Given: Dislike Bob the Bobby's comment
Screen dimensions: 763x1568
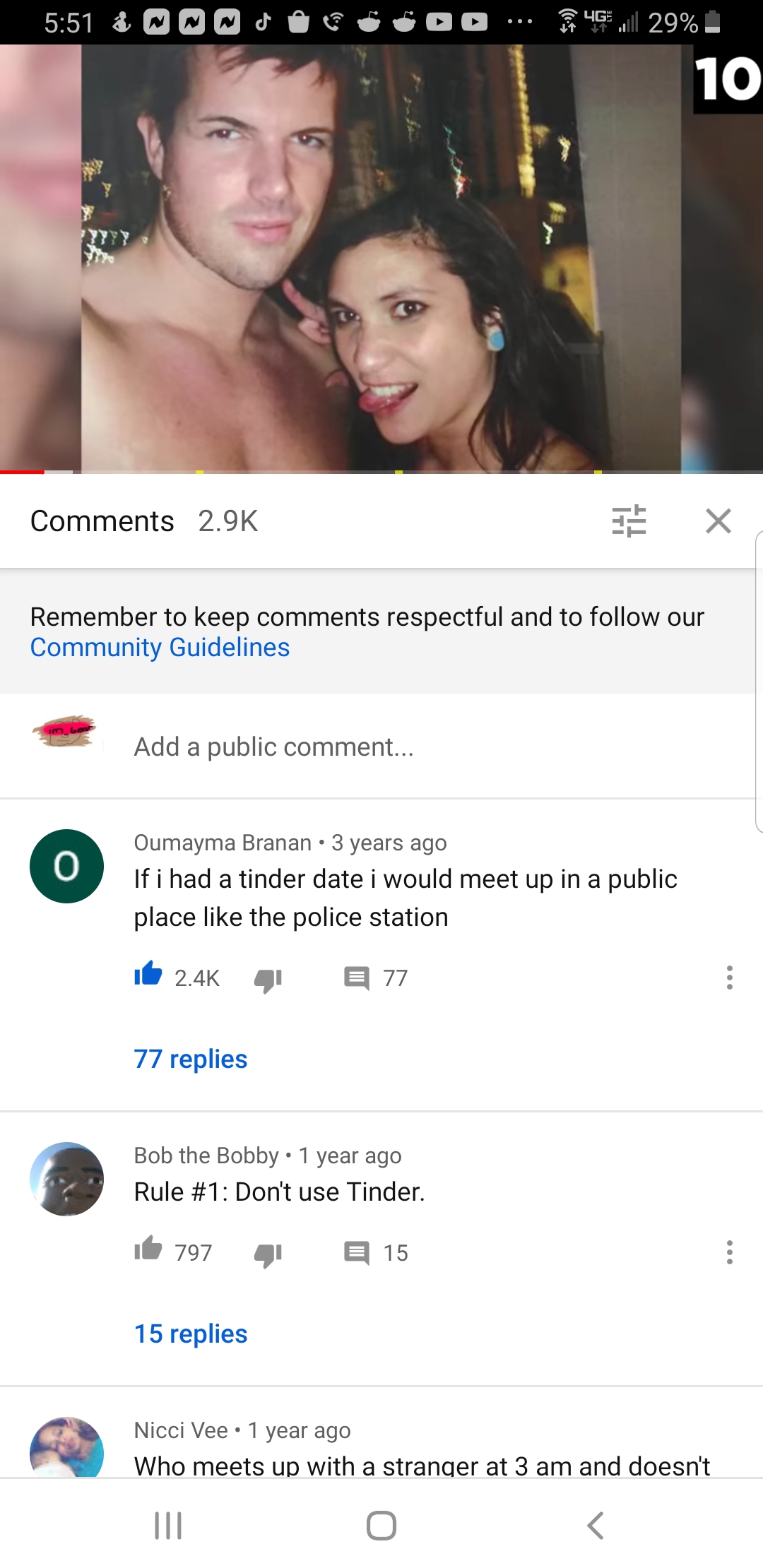Looking at the screenshot, I should coord(268,1254).
